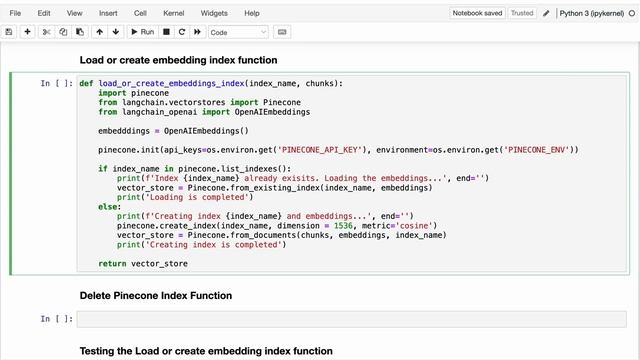Insert a new cell below with plus icon
This screenshot has height=360, width=640.
[x=27, y=32]
